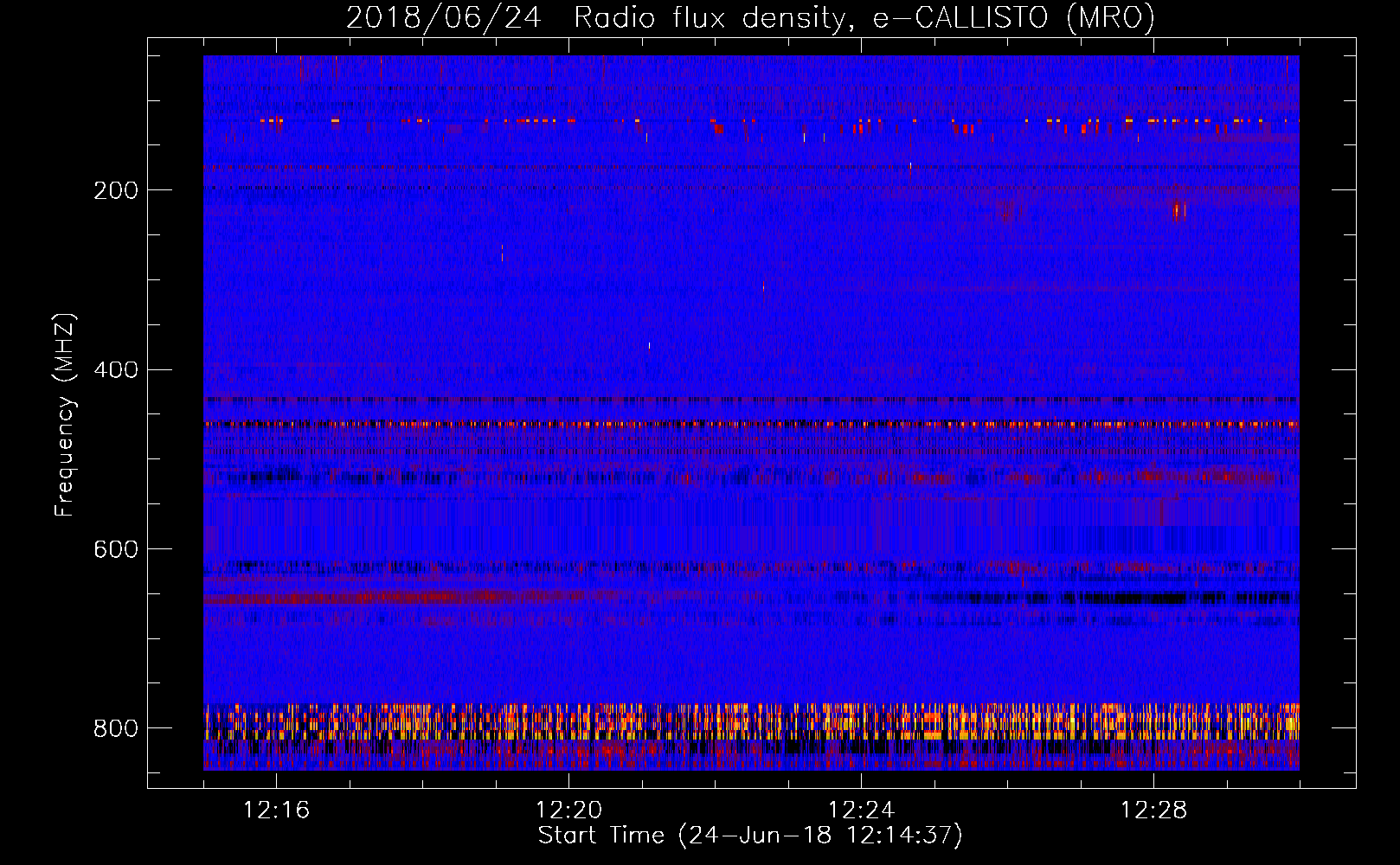
Task: Click the 'Frequency (MHZ)' axis title
Action: 65,415
